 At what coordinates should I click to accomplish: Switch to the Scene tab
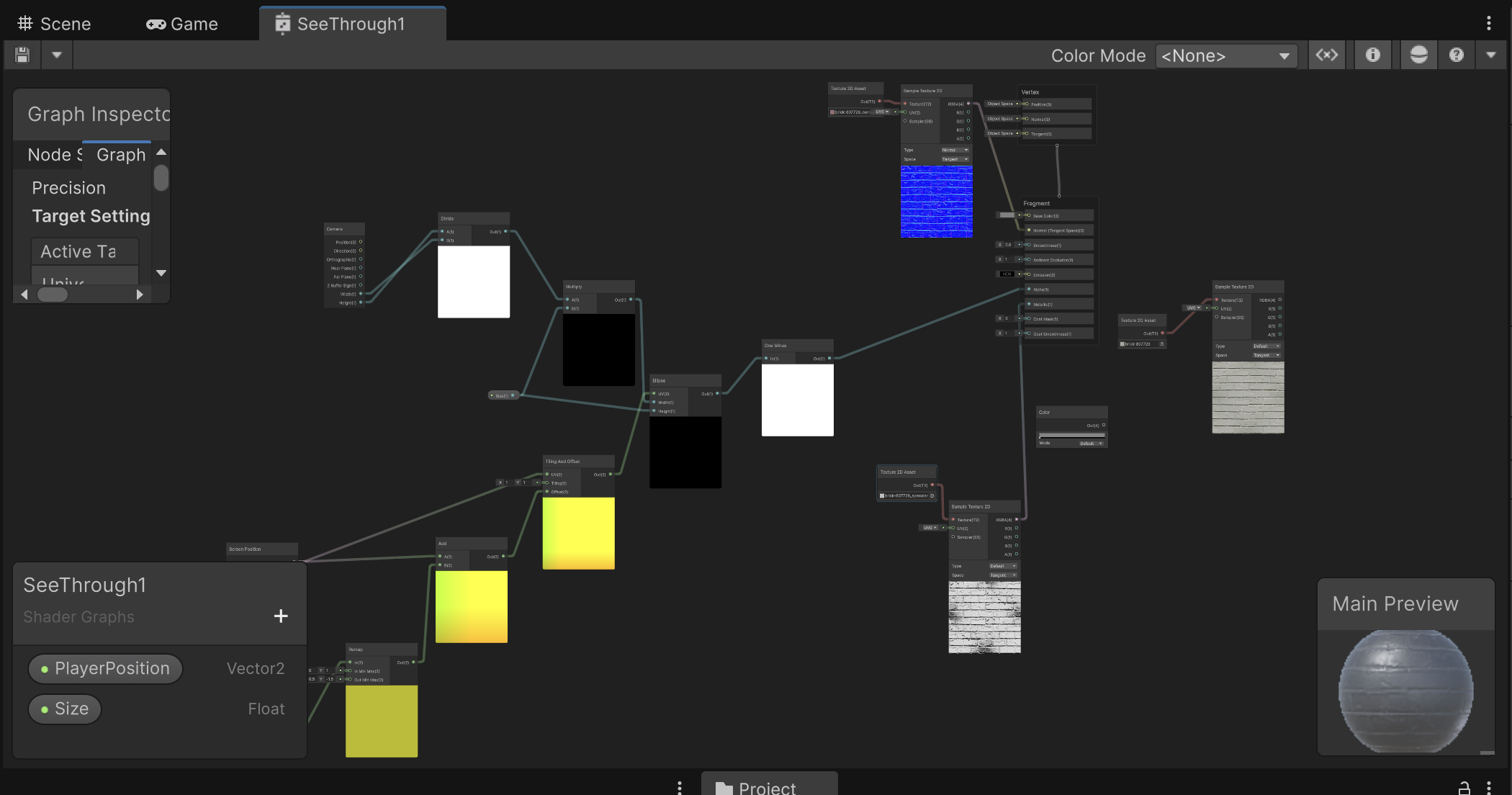pyautogui.click(x=55, y=24)
